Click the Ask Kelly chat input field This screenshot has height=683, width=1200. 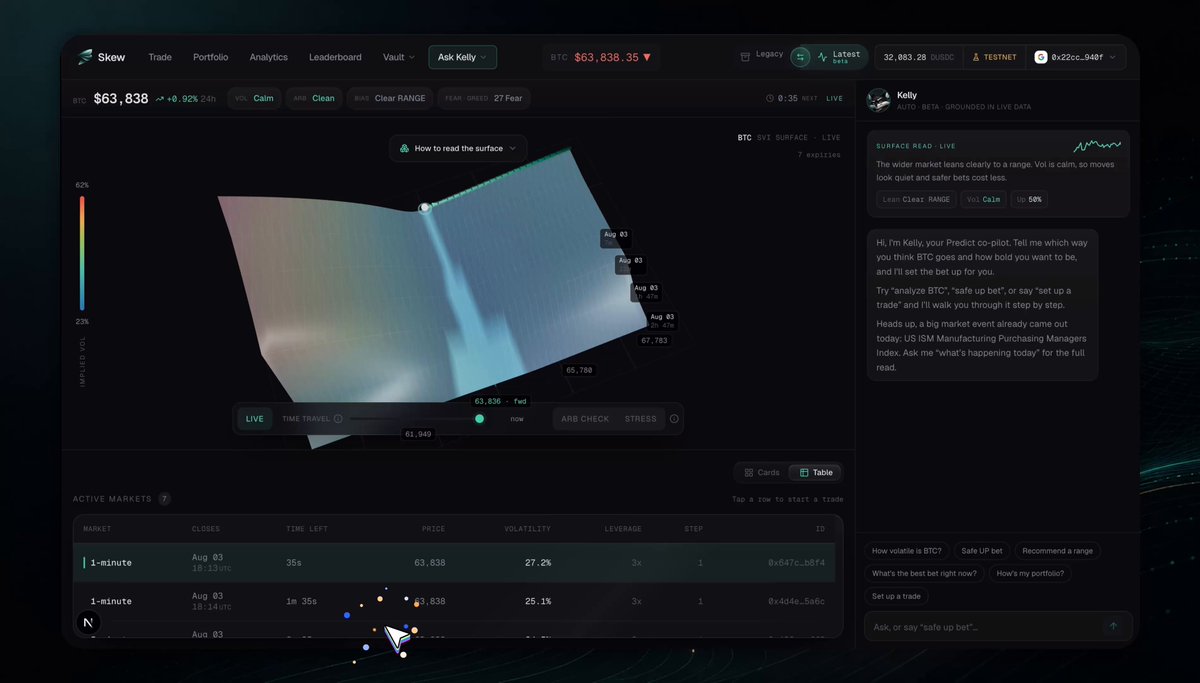pos(998,627)
